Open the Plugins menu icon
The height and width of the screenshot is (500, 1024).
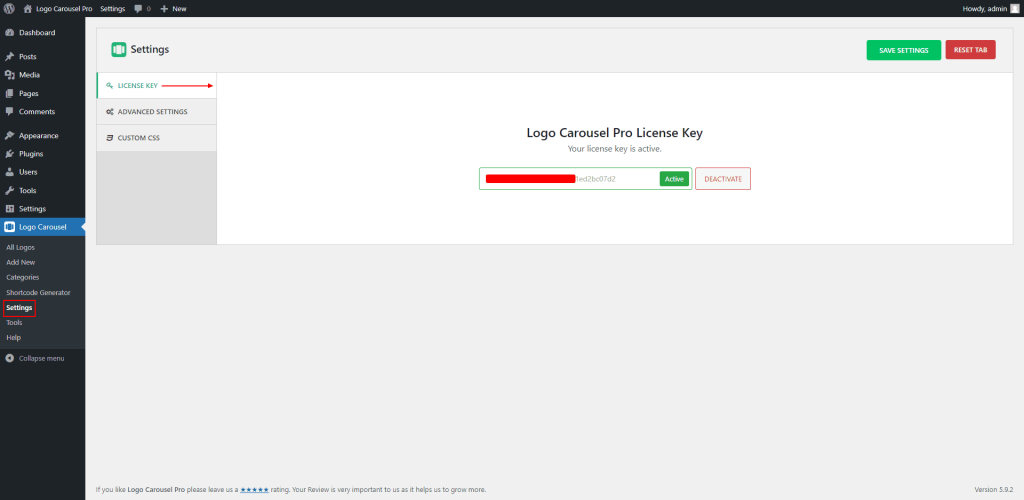click(10, 154)
